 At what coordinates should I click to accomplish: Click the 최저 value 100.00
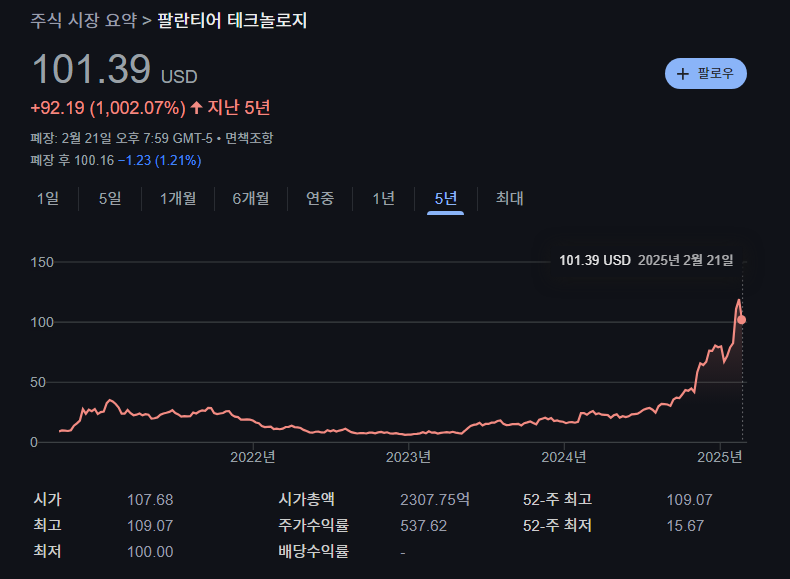pos(150,551)
